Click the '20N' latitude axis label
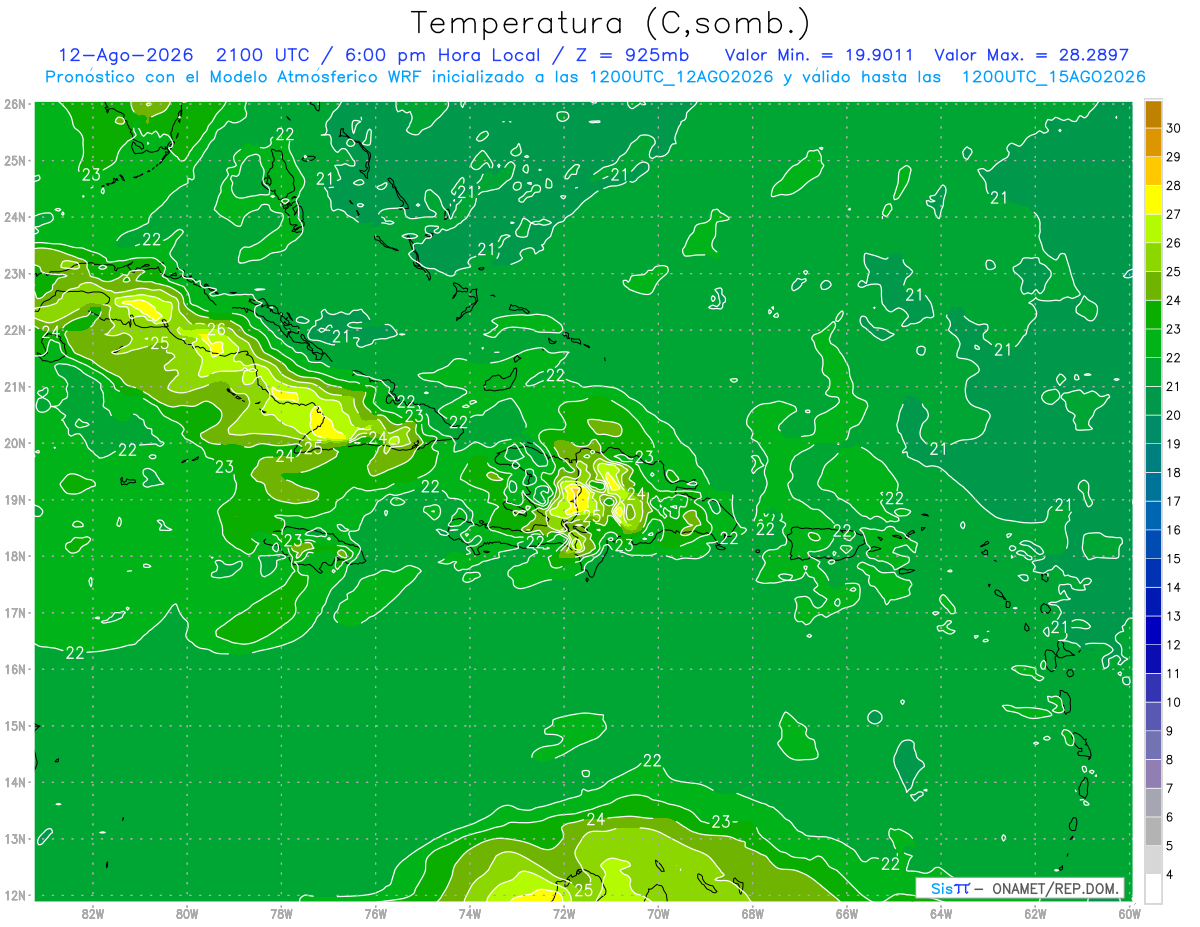Viewport: 1200px width, 927px height. [14, 443]
